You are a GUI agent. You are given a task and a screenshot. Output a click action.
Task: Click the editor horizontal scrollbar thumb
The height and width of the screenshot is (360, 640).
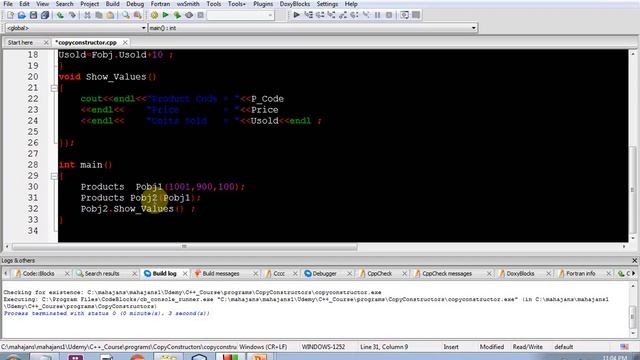[x=184, y=247]
